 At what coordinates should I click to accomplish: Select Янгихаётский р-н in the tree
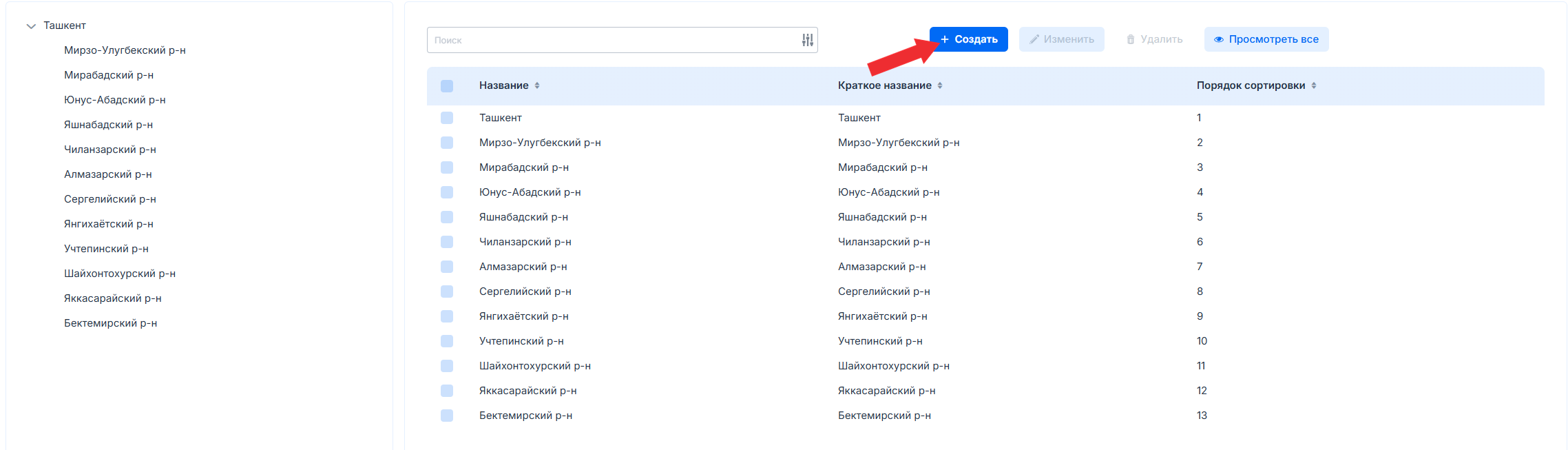109,224
